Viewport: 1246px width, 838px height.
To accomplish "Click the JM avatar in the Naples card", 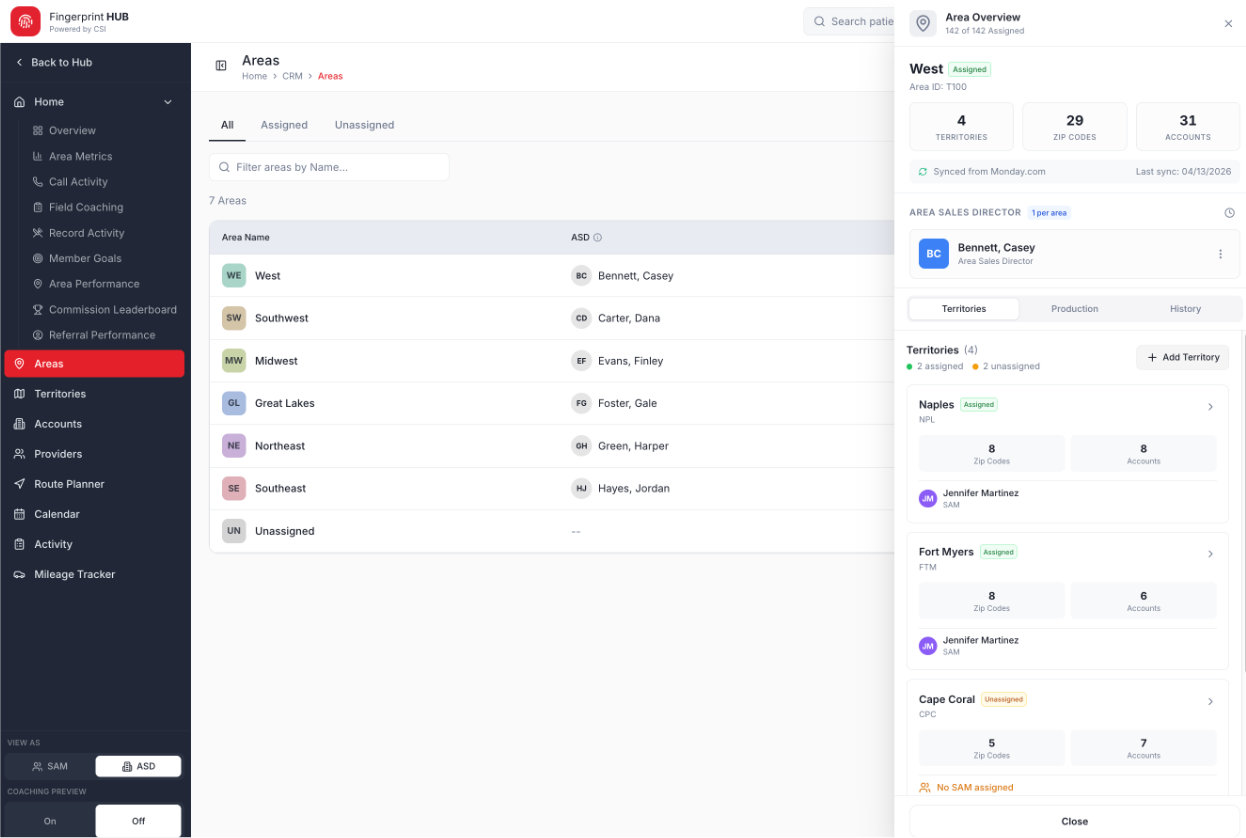I will coord(928,498).
